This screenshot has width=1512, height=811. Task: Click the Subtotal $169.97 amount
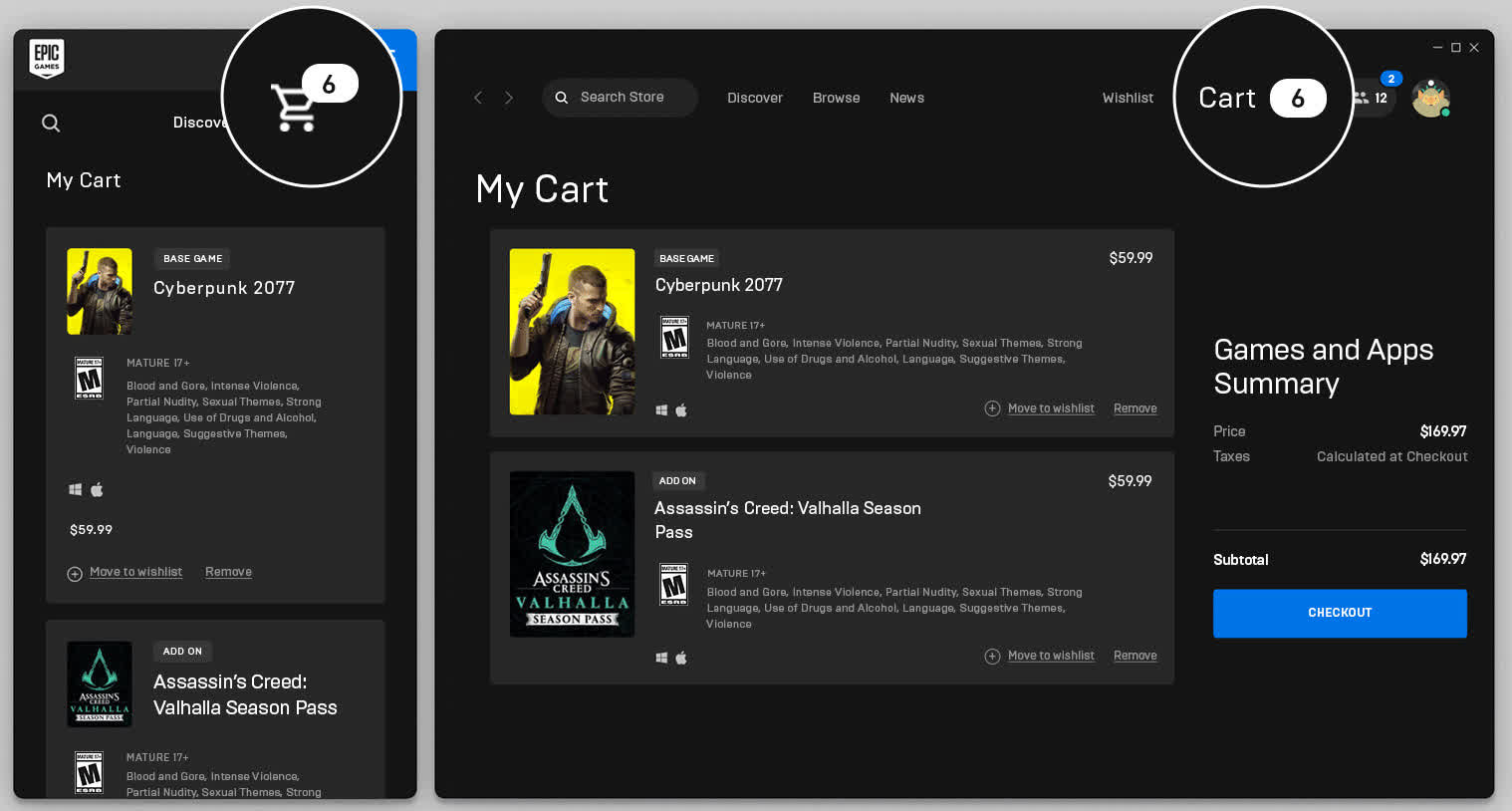(1442, 559)
